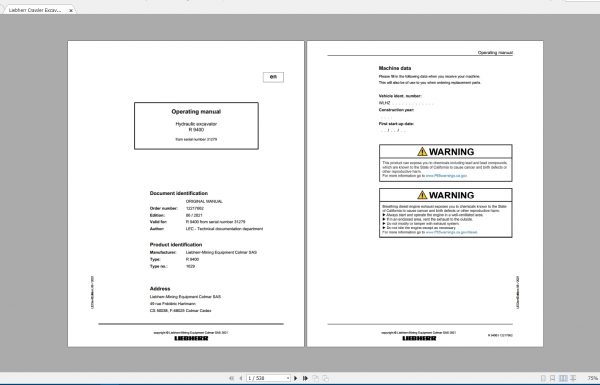Go to the previous page
This screenshot has height=385, width=600.
tap(241, 378)
